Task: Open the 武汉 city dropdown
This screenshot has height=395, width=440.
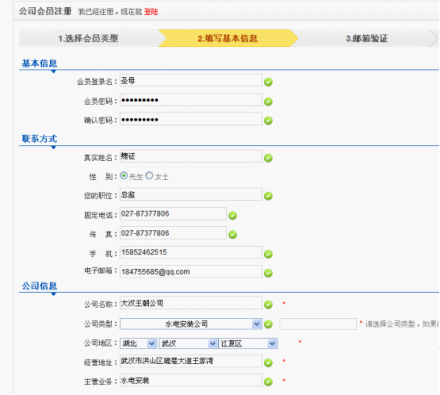Action: tap(188, 343)
